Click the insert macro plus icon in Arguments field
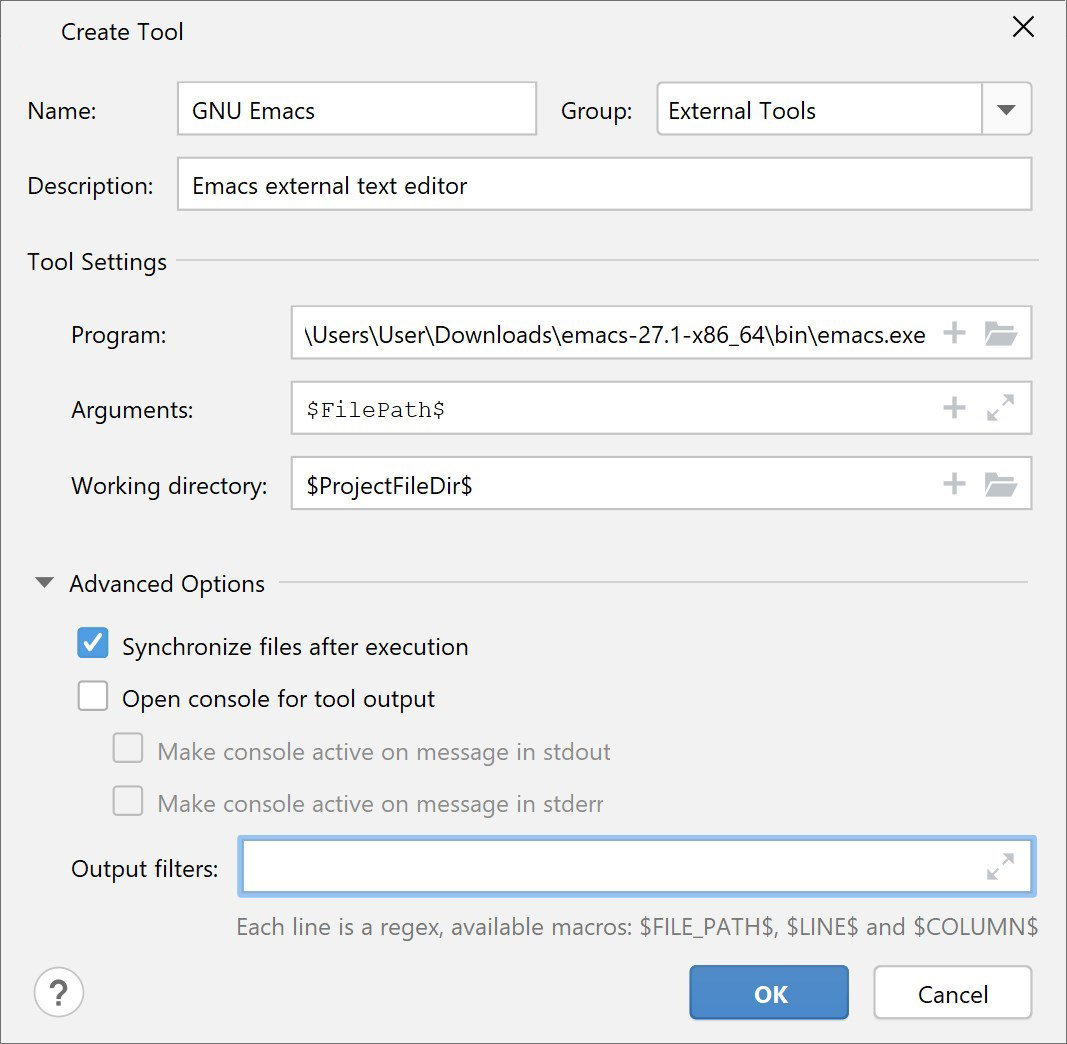Image resolution: width=1067 pixels, height=1044 pixels. 954,408
